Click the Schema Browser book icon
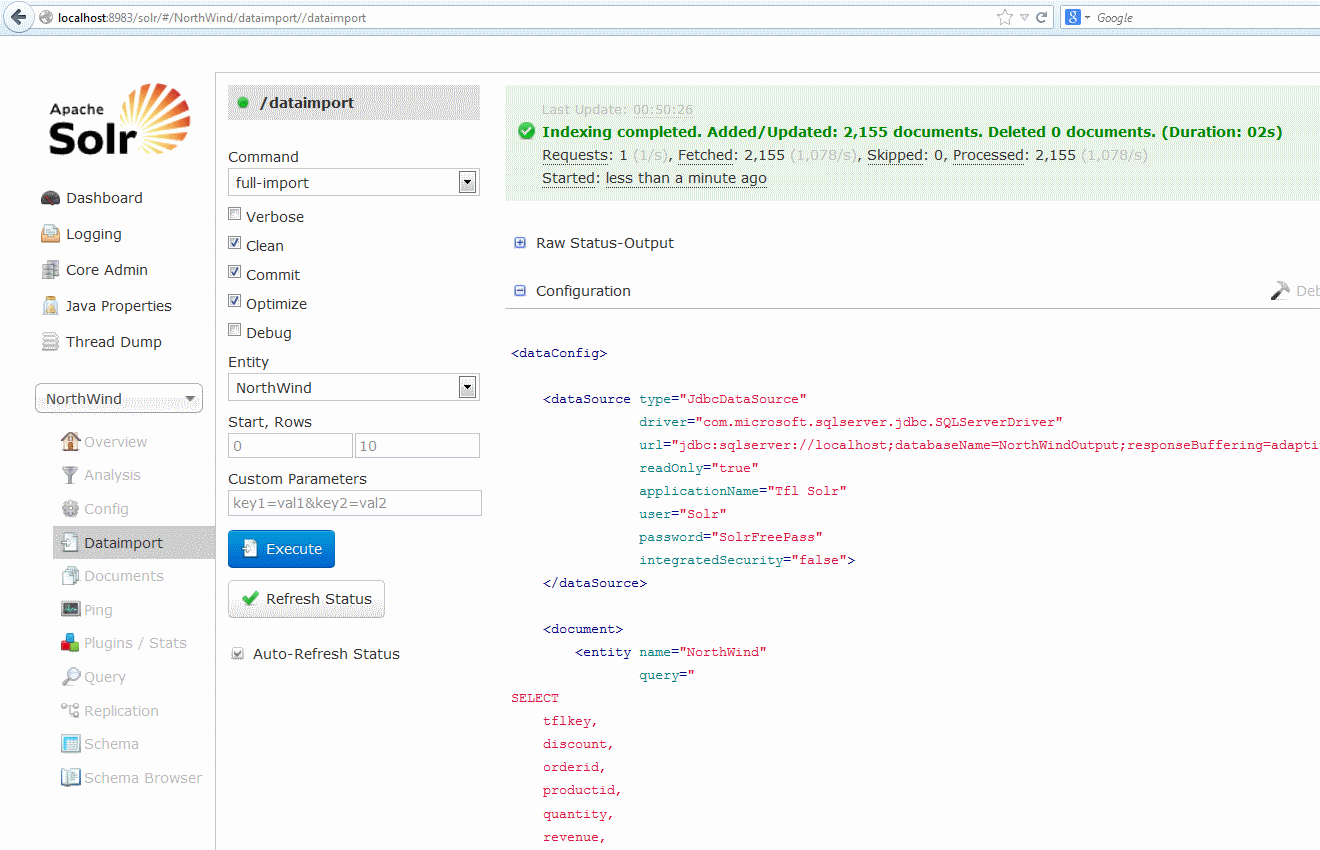Viewport: 1320px width, 850px height. (x=71, y=778)
